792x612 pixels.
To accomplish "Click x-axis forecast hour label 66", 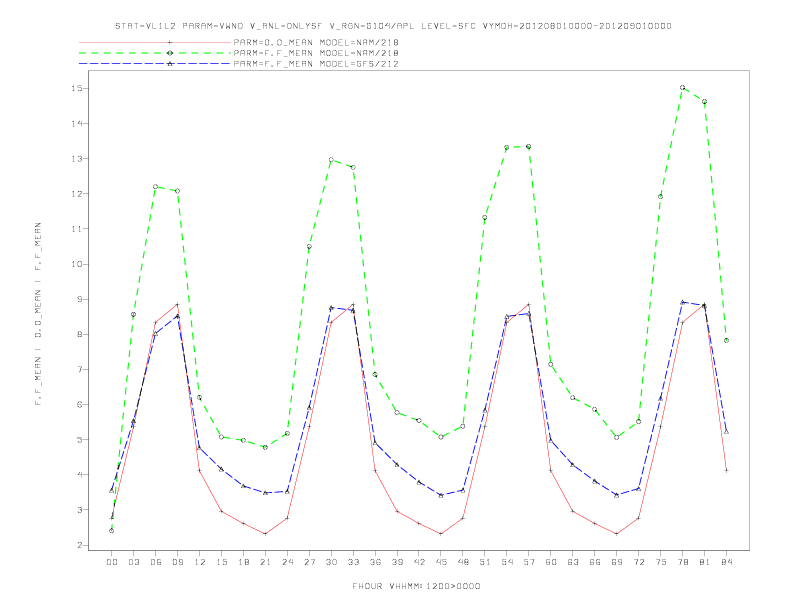I will 595,562.
